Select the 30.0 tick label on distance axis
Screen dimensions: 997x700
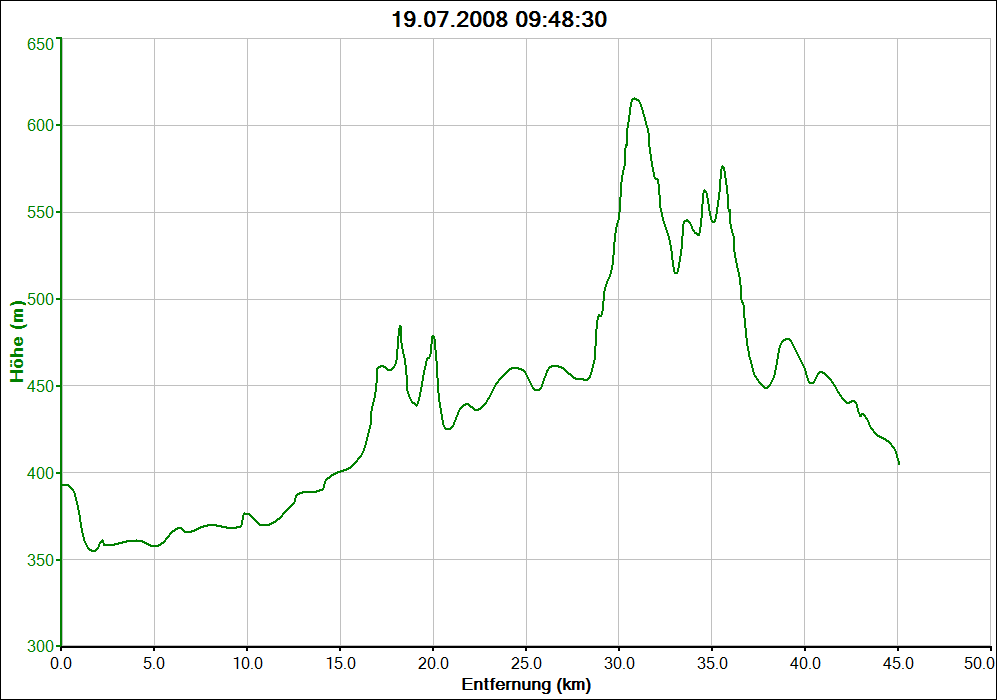[619, 663]
